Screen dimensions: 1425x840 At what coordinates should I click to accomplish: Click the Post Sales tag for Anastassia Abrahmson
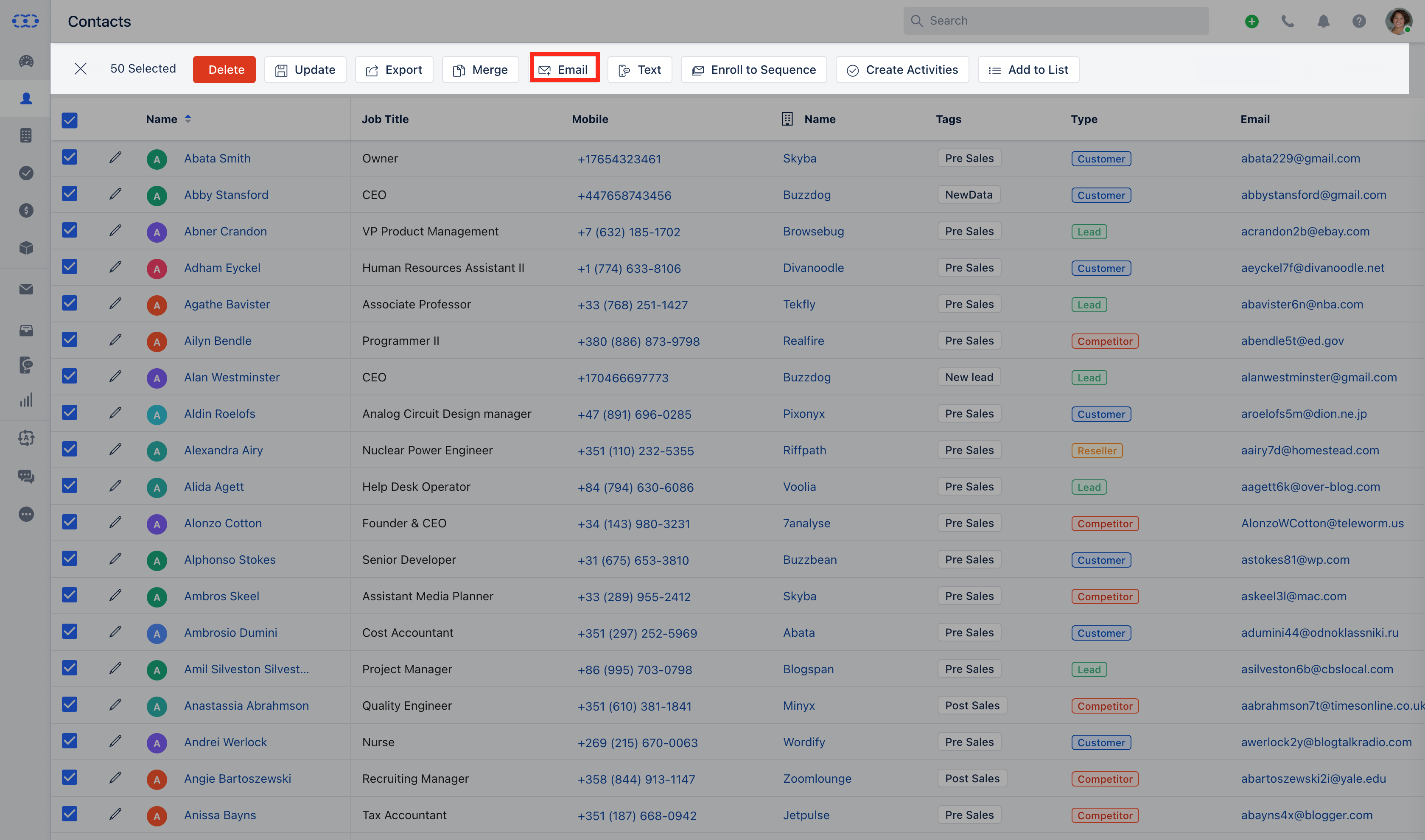972,705
